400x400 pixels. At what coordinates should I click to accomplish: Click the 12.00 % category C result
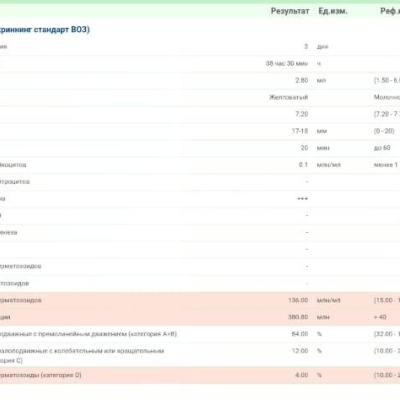coord(300,351)
